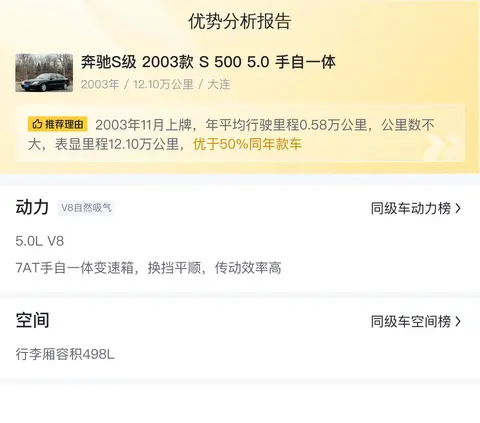Click the 空间 section heading

coord(32,321)
